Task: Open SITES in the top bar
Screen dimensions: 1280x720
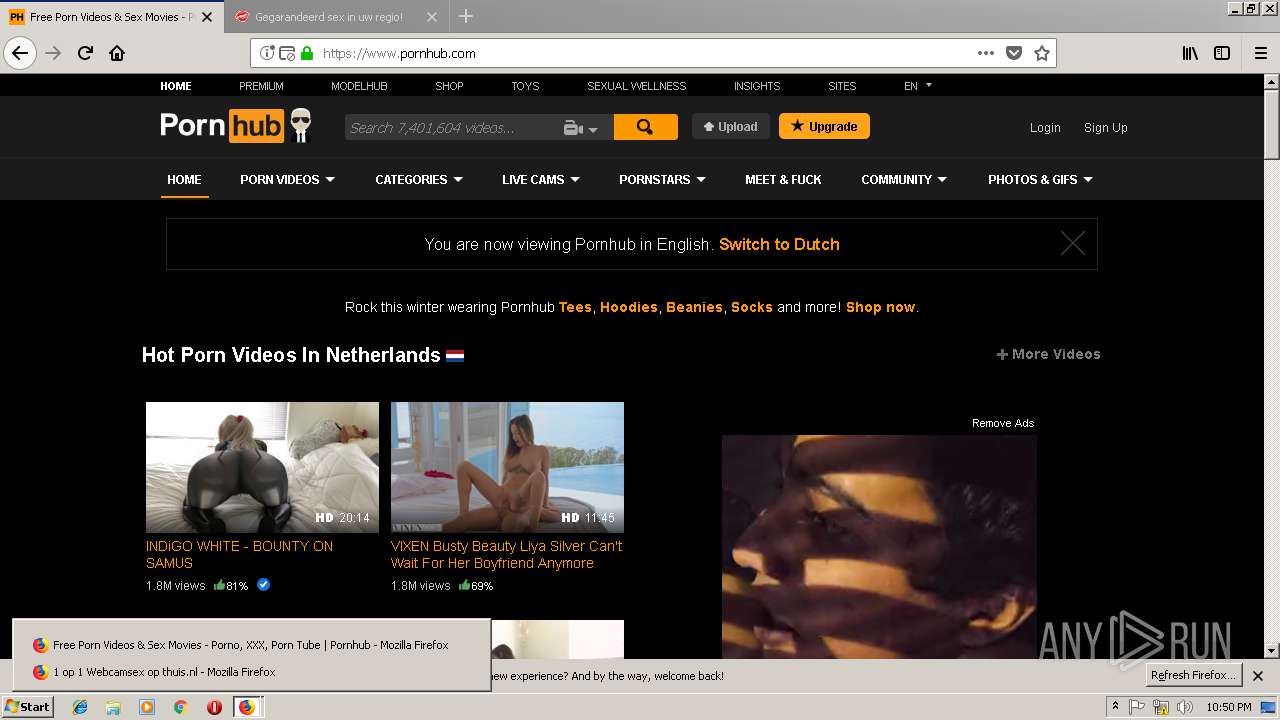Action: tap(842, 86)
